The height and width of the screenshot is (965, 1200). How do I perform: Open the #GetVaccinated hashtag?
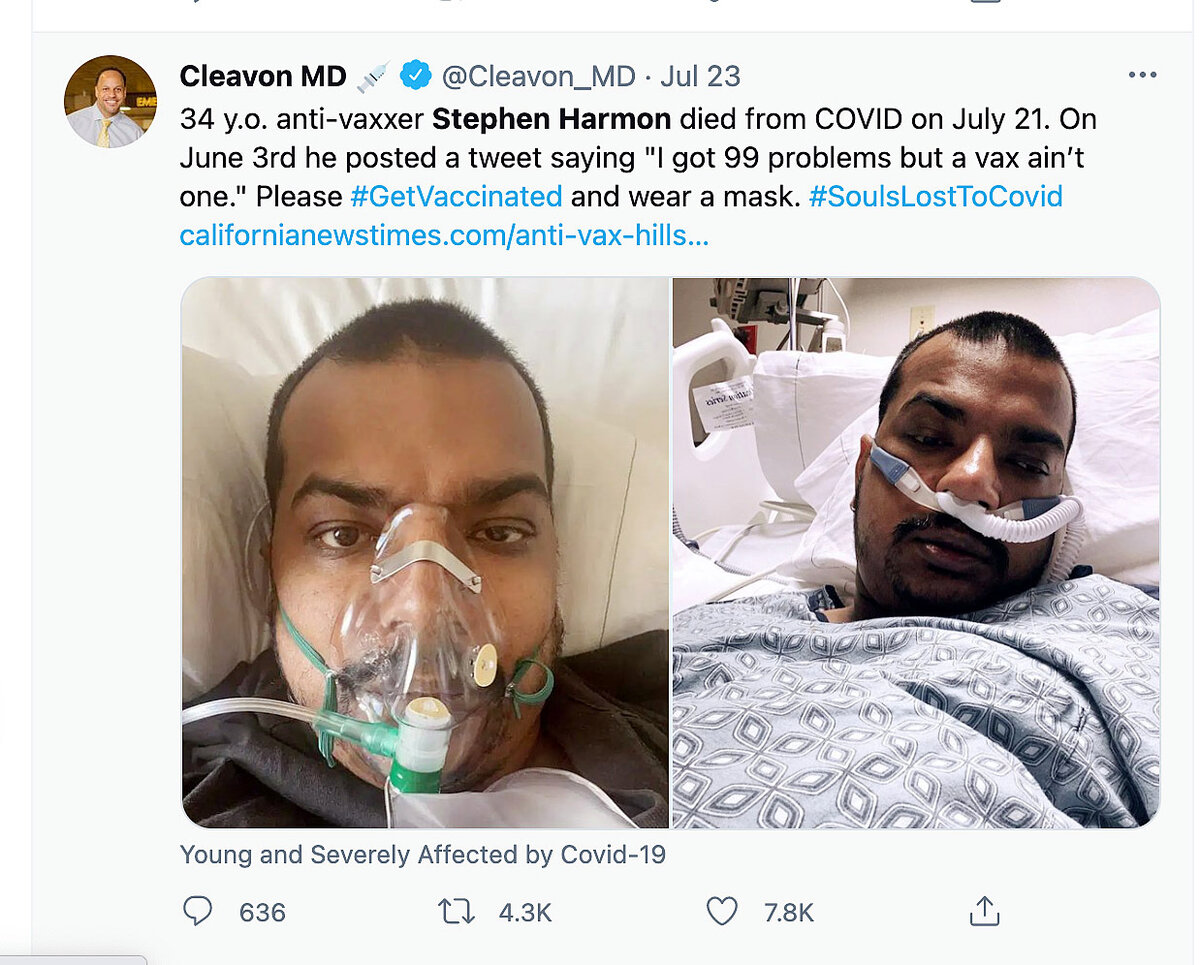pos(456,196)
